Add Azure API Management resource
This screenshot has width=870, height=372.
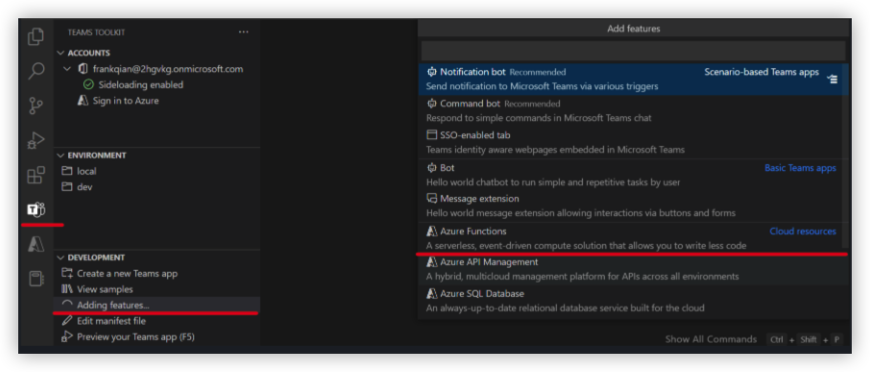(x=634, y=269)
